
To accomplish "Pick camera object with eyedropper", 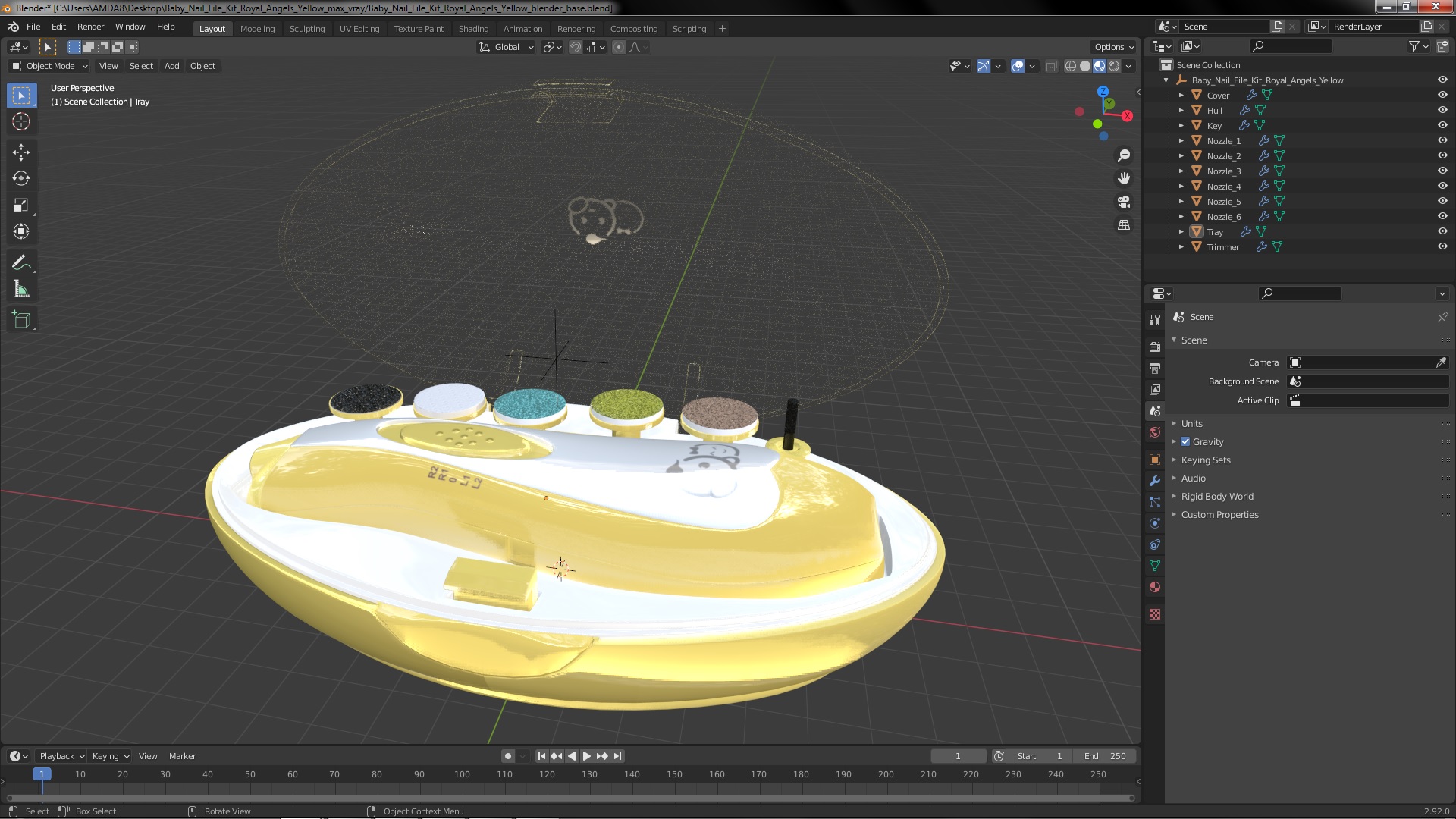I will (x=1440, y=362).
